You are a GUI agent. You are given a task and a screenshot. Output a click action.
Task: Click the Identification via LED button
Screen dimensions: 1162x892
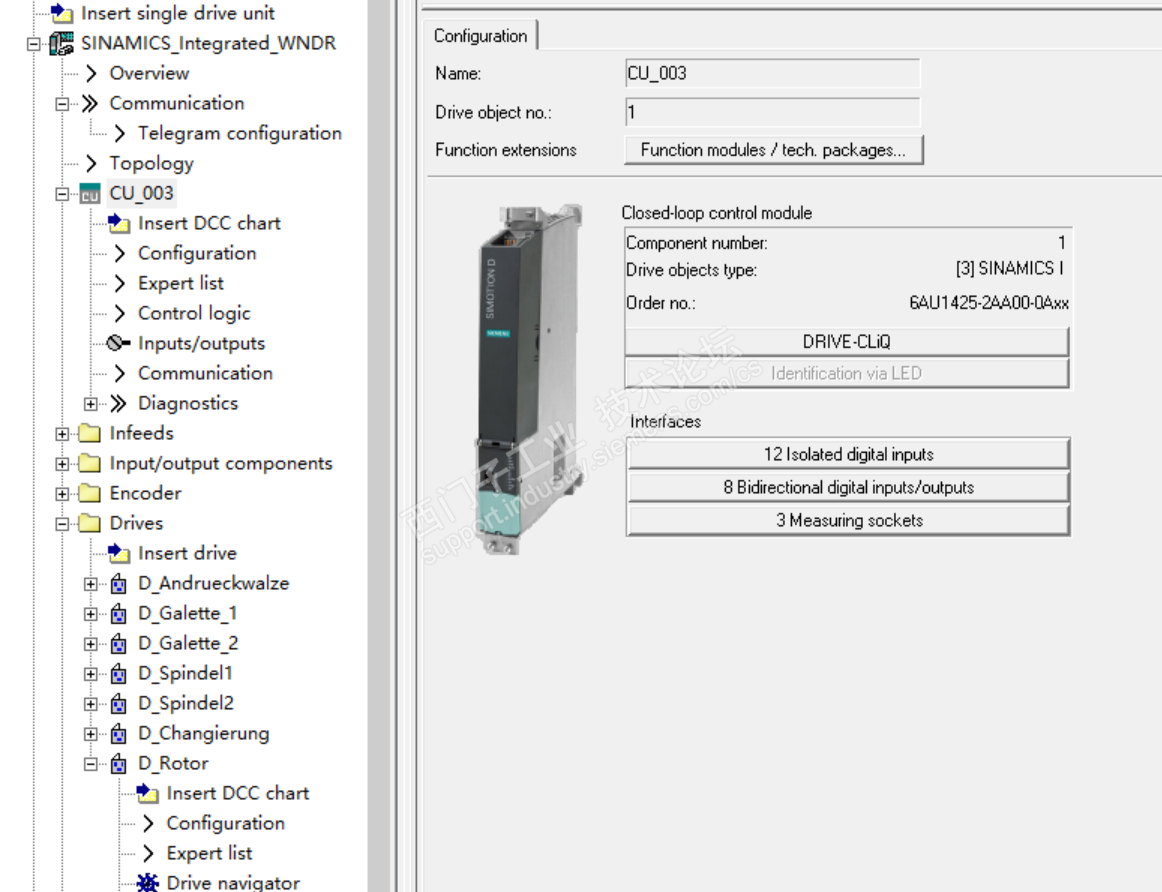pyautogui.click(x=847, y=373)
